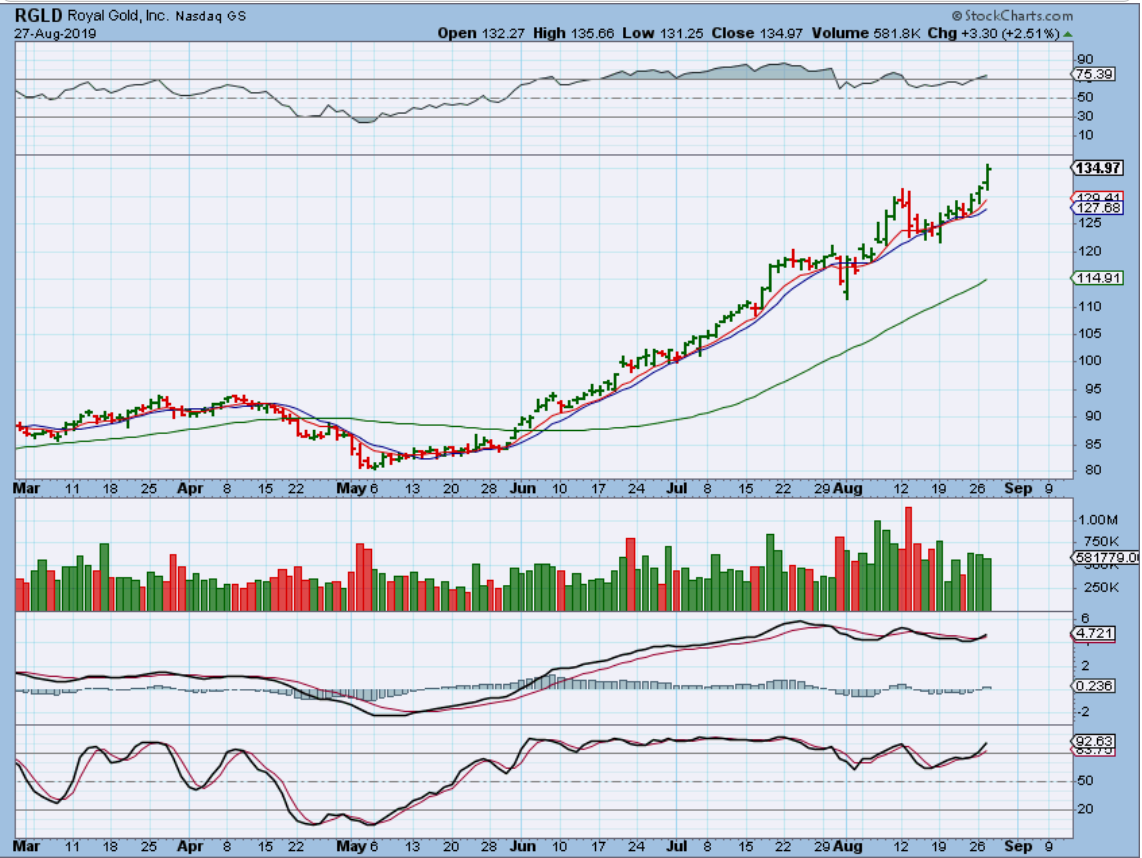
Task: Click the tallest red volume bar near Aug 12
Action: (908, 559)
